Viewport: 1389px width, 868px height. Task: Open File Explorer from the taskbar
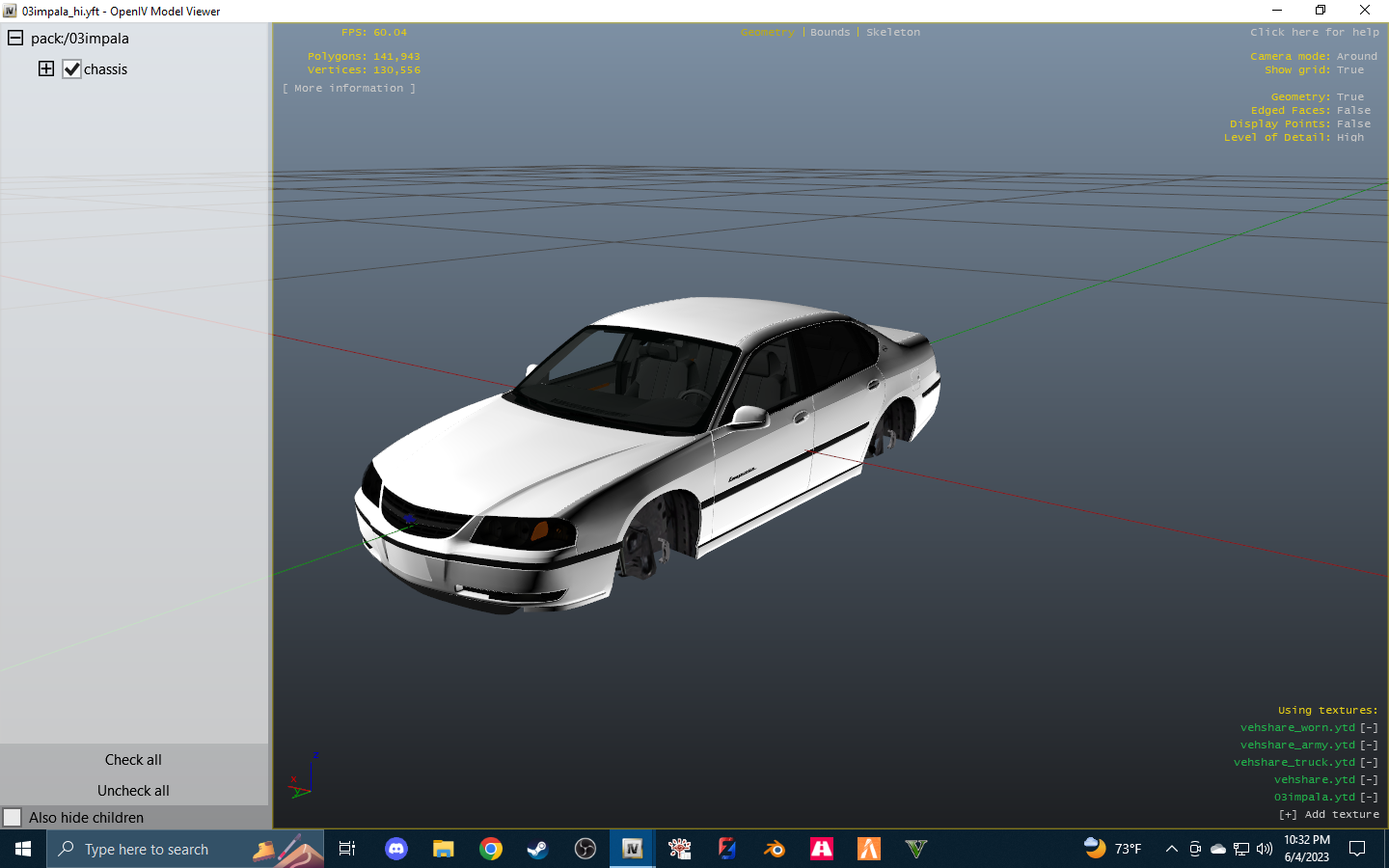coord(444,849)
